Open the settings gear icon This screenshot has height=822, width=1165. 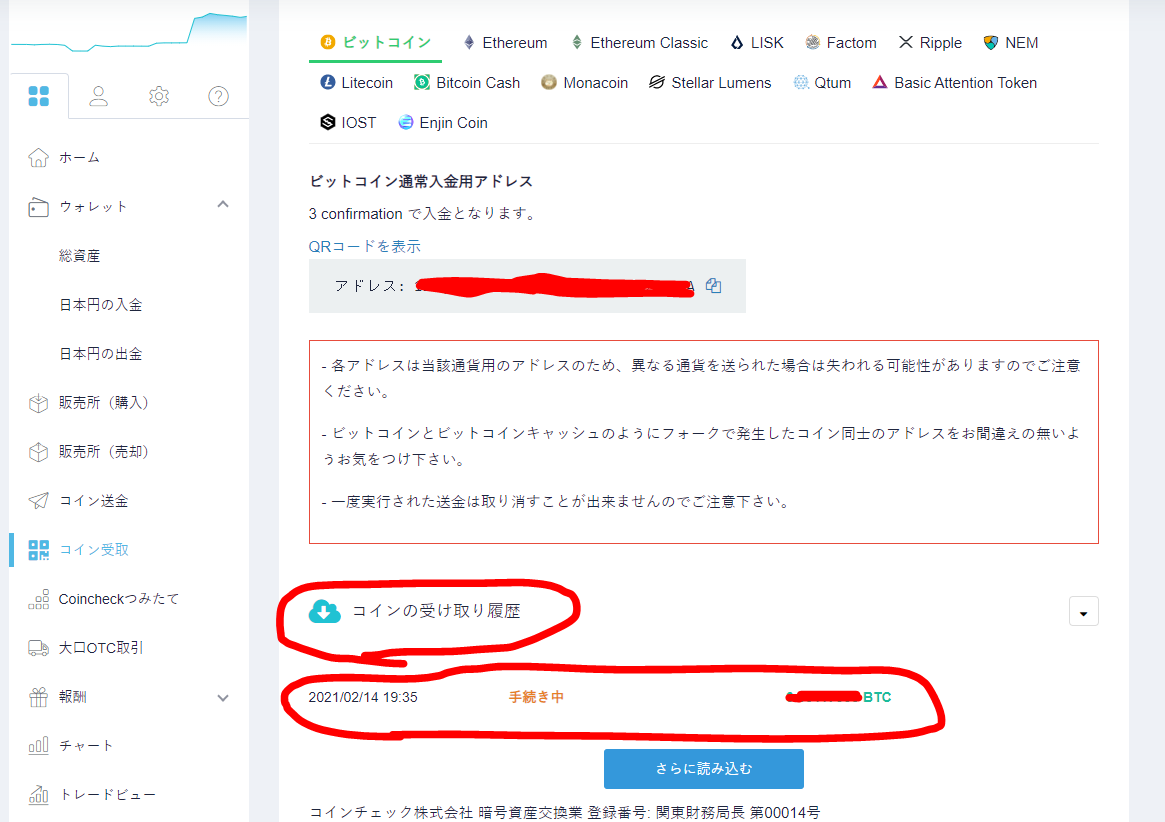pyautogui.click(x=158, y=97)
